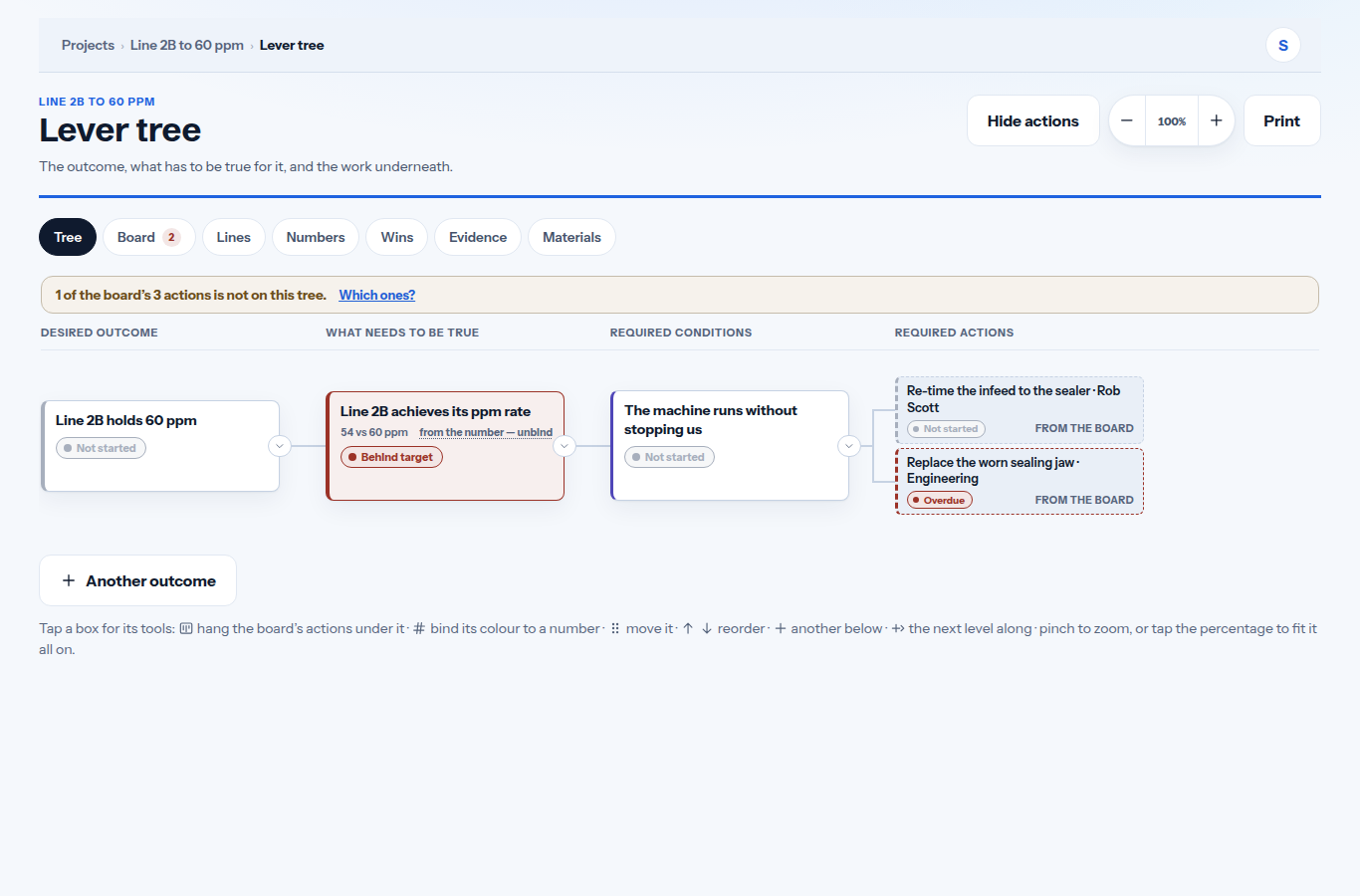Click the Overdue status pill

939,500
